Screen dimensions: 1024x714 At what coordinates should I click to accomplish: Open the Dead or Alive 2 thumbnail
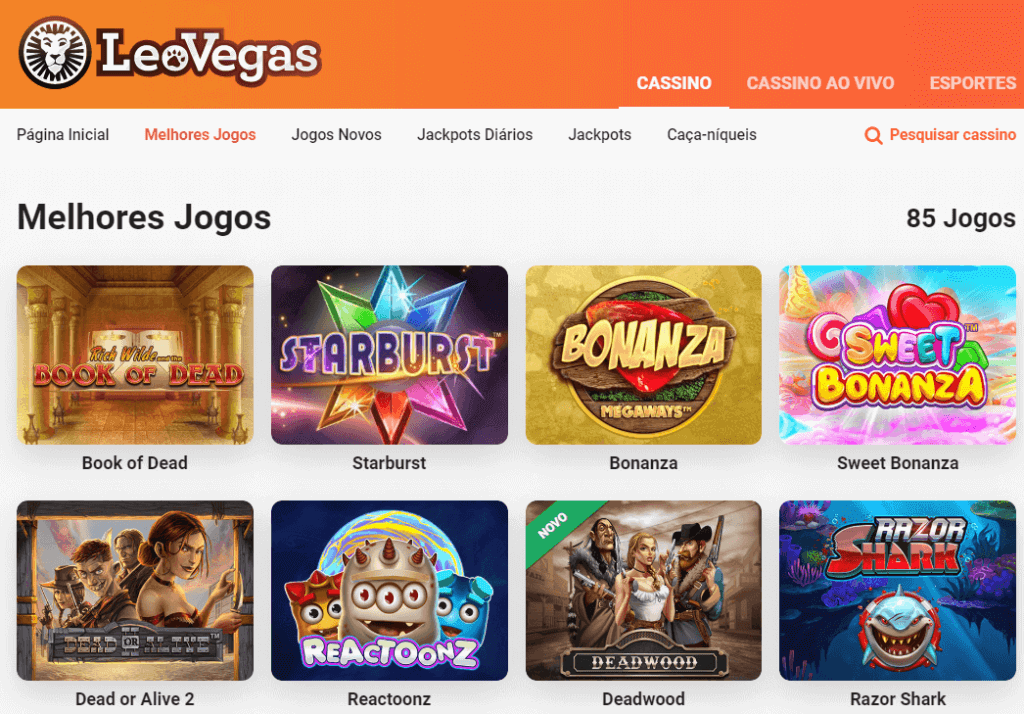pyautogui.click(x=135, y=591)
